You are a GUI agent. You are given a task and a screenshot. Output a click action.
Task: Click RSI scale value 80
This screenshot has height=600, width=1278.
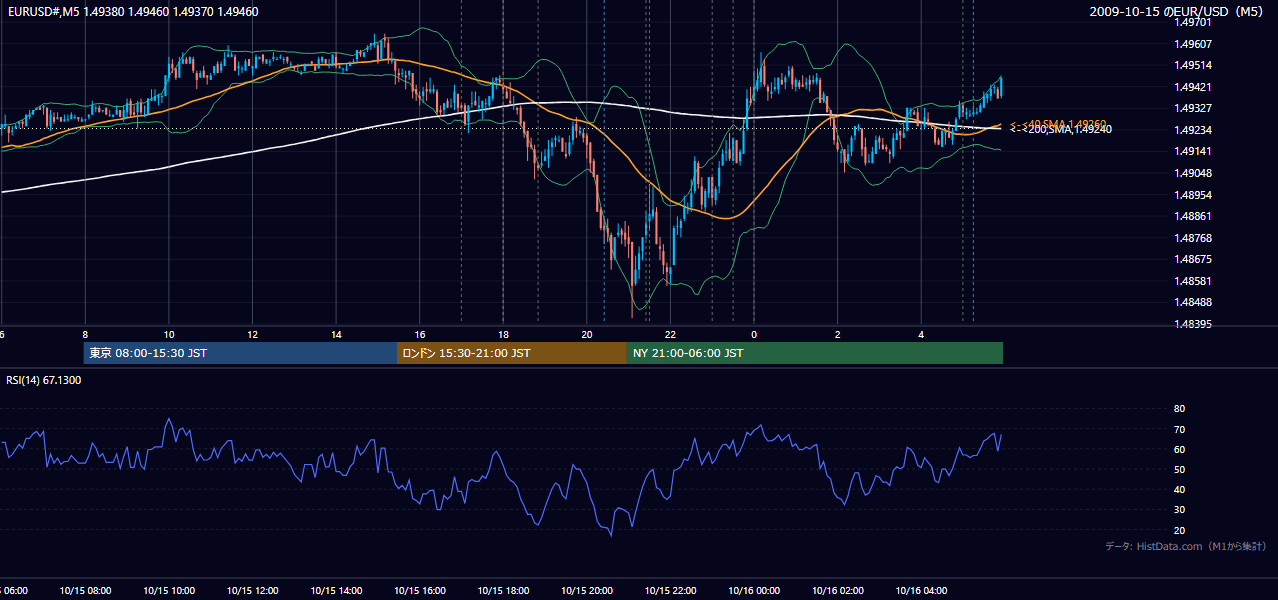coord(1179,409)
